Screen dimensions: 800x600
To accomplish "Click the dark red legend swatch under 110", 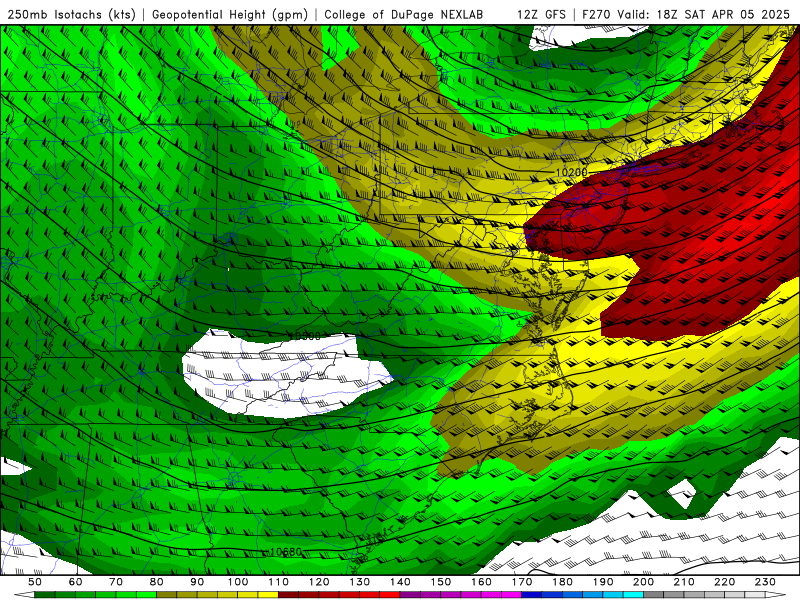I will pos(288,595).
